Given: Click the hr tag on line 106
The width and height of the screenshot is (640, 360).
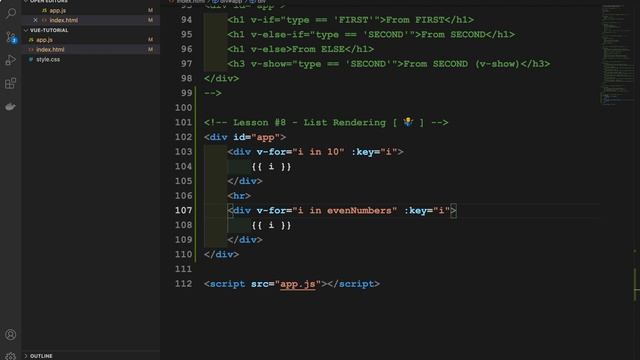Looking at the screenshot, I should point(239,196).
